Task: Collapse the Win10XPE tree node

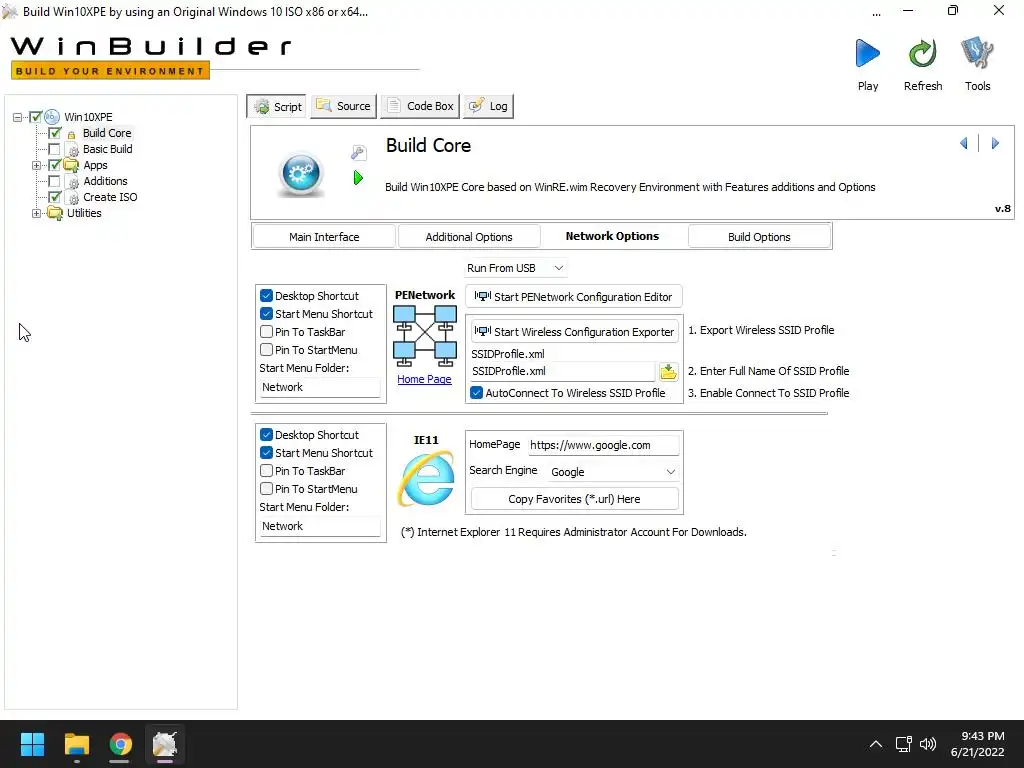Action: [x=18, y=118]
